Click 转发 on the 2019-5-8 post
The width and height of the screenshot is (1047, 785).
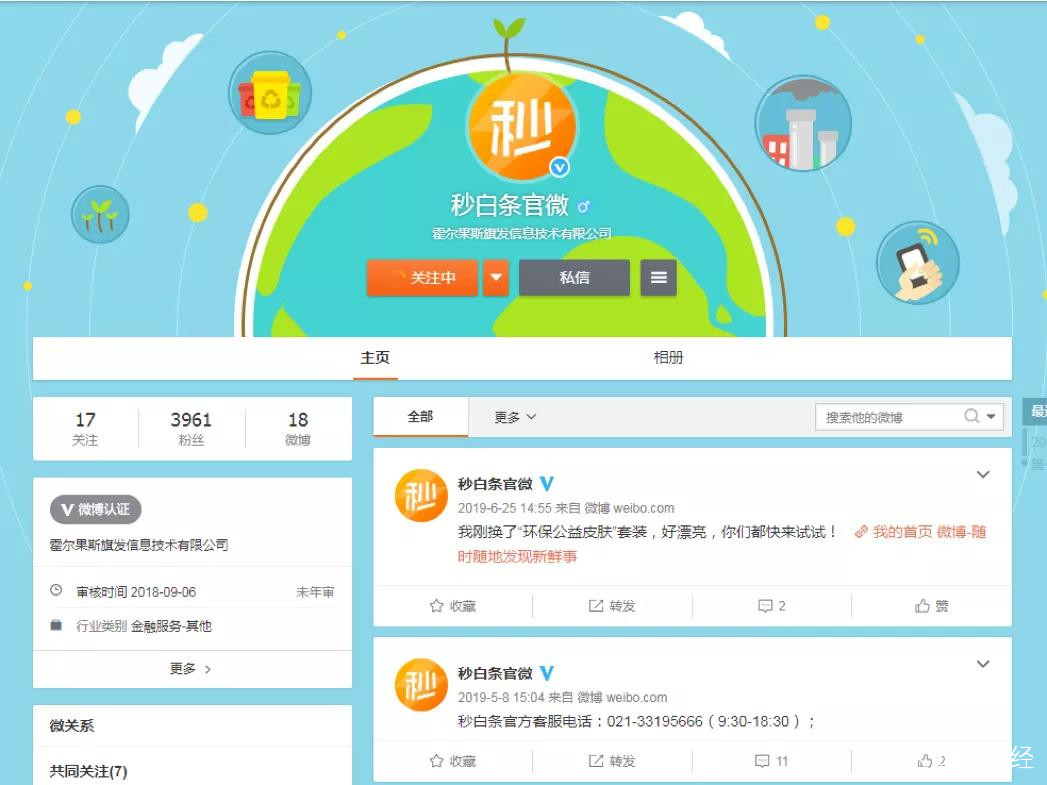[612, 761]
